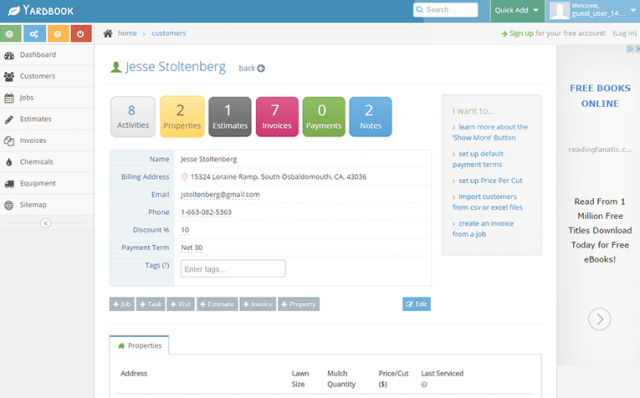The image size is (640, 398).
Task: Open the 0 Payments tile
Action: click(324, 117)
